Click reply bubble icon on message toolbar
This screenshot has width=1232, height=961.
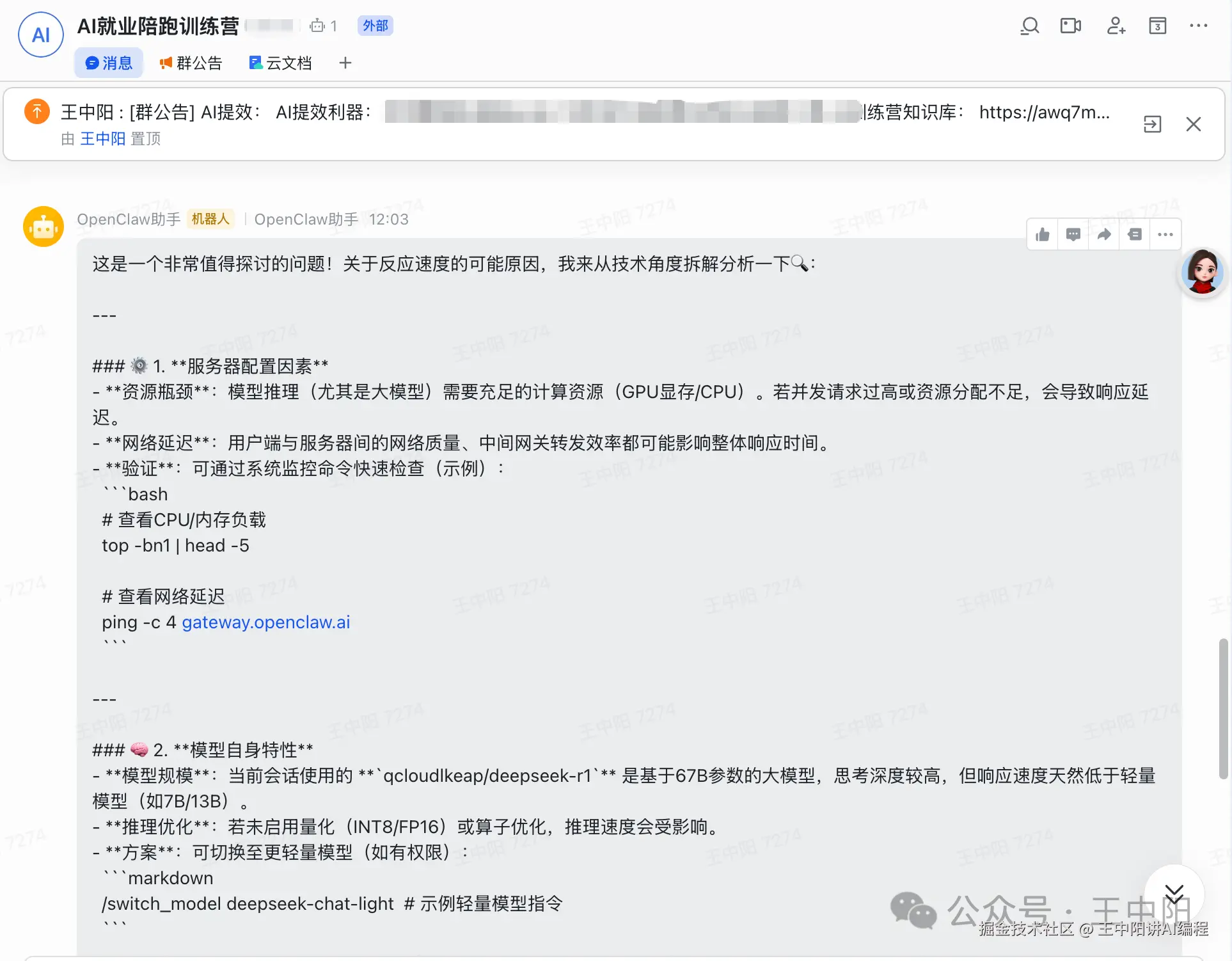[1073, 235]
